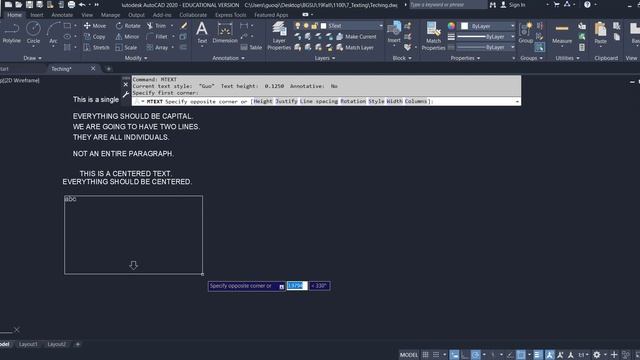Toggle layer on/off lightbulb icon

tap(298, 26)
